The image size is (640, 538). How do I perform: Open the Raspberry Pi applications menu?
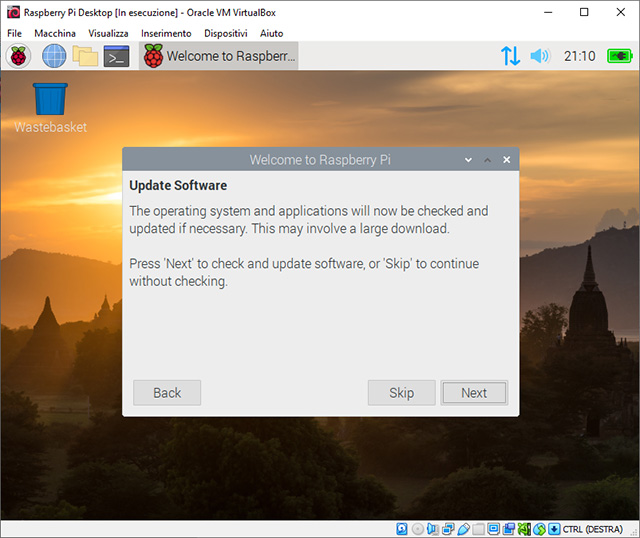pos(19,56)
